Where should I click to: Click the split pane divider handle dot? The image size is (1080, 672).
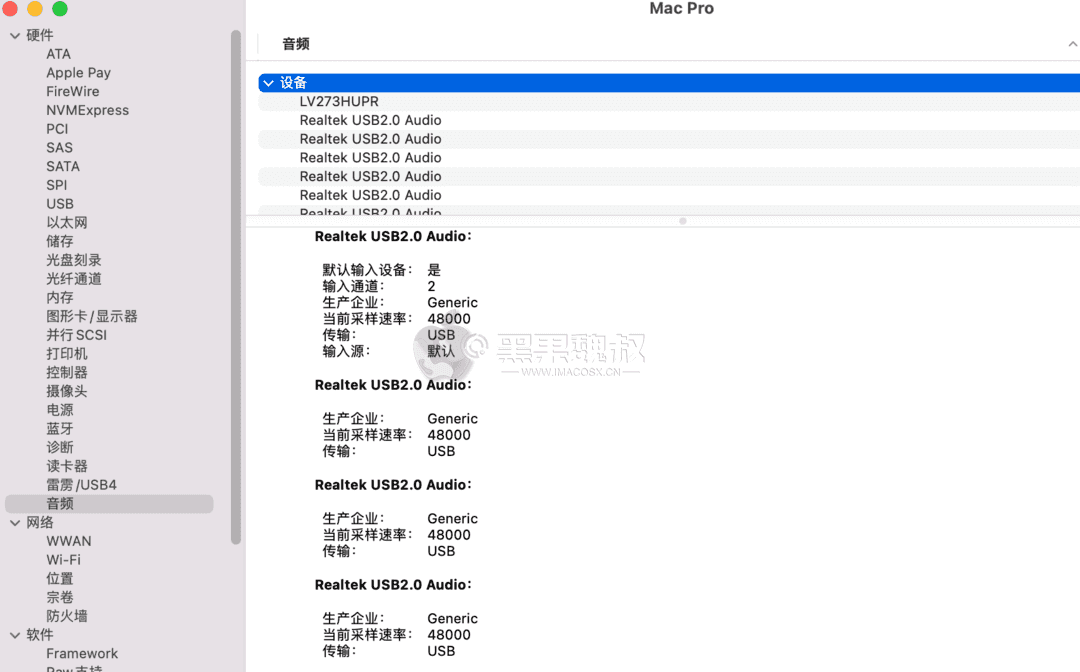coord(683,221)
